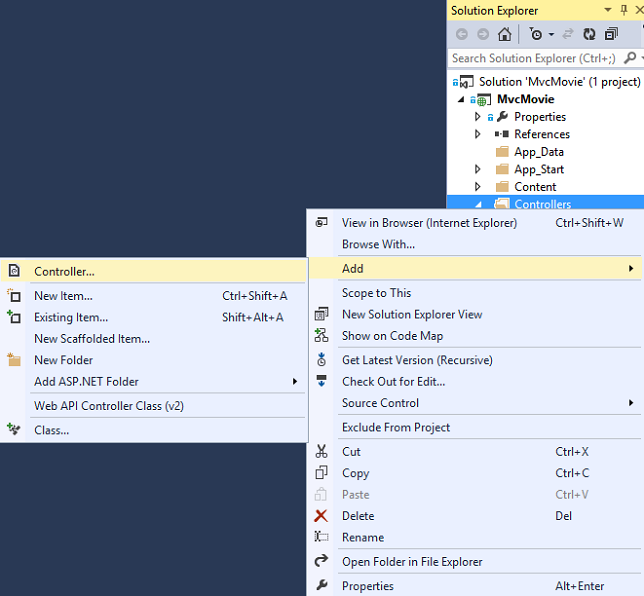Choose Cut from the context menu

475,451
